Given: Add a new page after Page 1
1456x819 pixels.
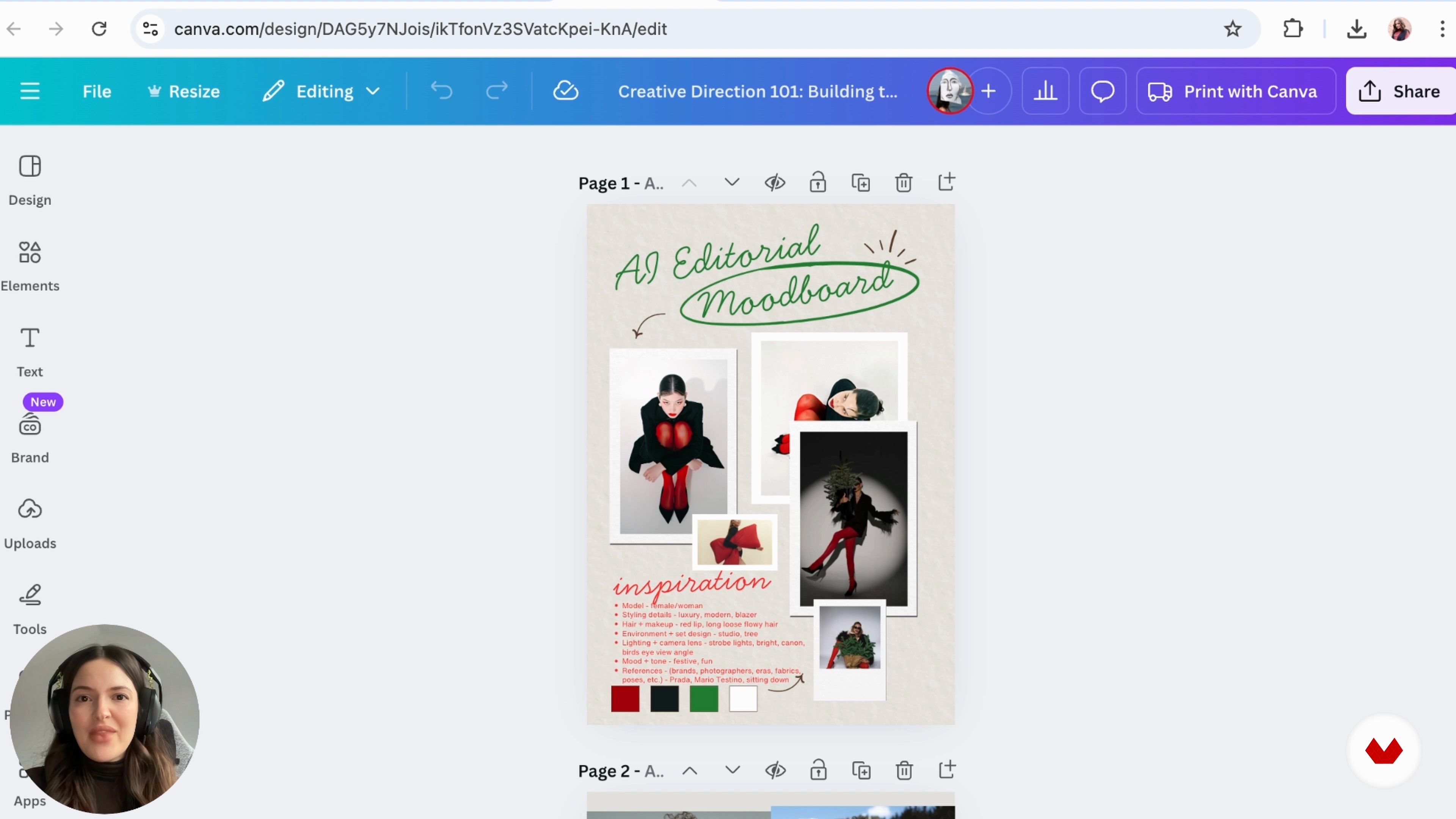Looking at the screenshot, I should [x=946, y=182].
